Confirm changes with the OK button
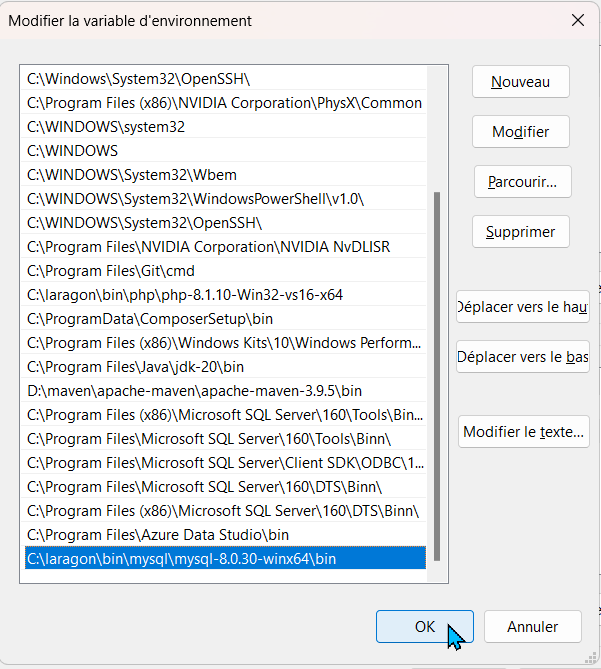This screenshot has height=669, width=601. 424,626
